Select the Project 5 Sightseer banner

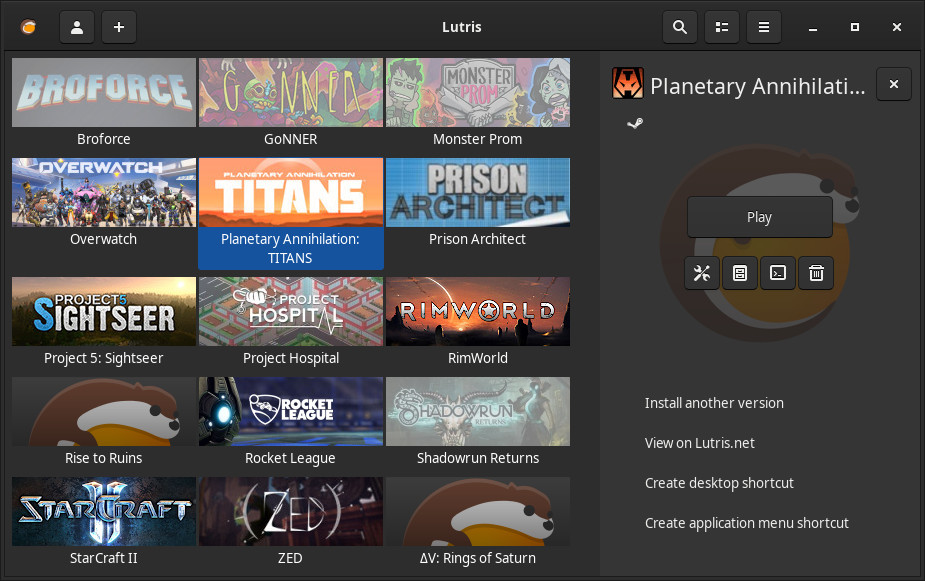click(x=104, y=311)
